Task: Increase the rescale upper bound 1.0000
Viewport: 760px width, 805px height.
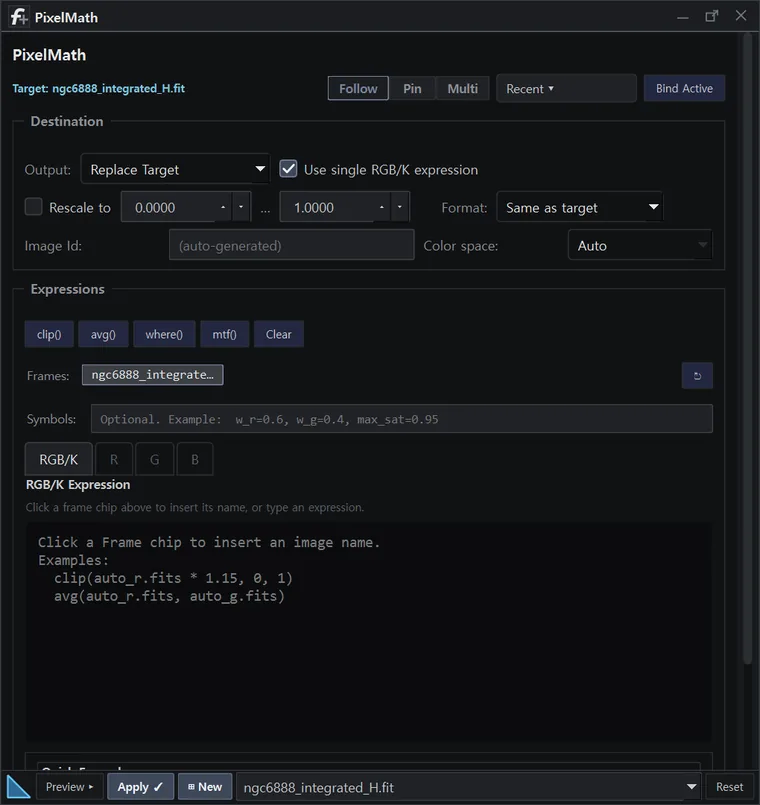Action: coord(382,207)
